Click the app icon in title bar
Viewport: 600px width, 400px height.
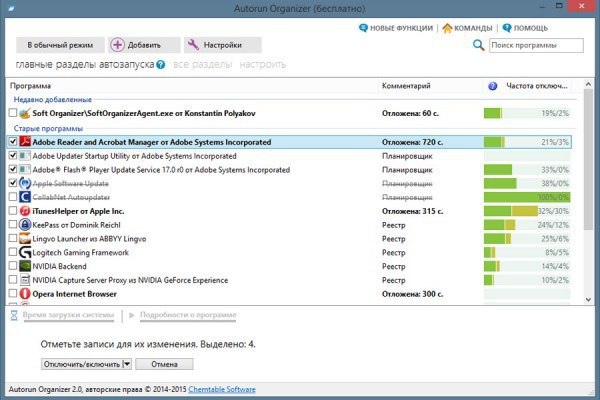coord(11,8)
